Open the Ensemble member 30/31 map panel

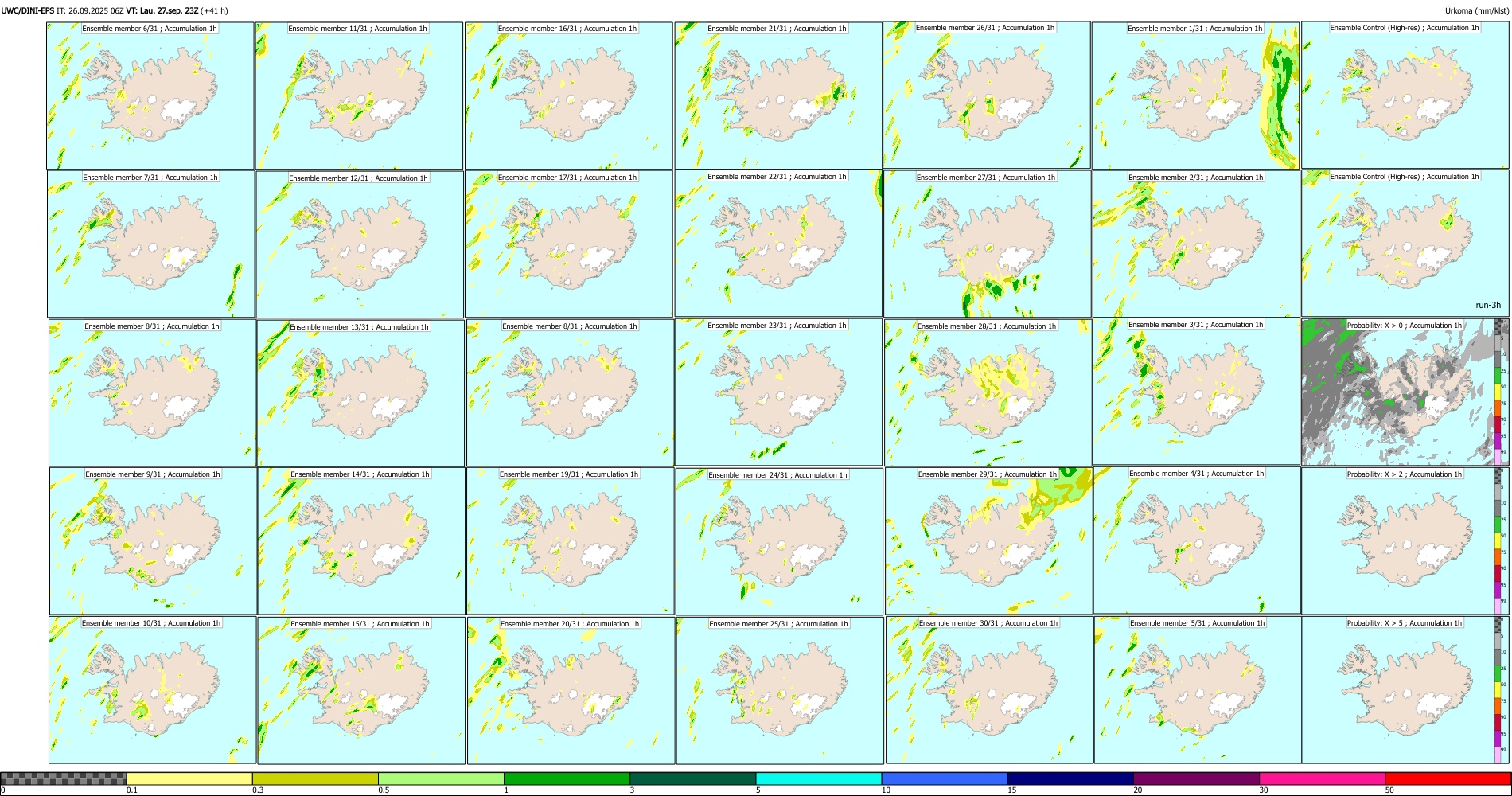click(989, 690)
